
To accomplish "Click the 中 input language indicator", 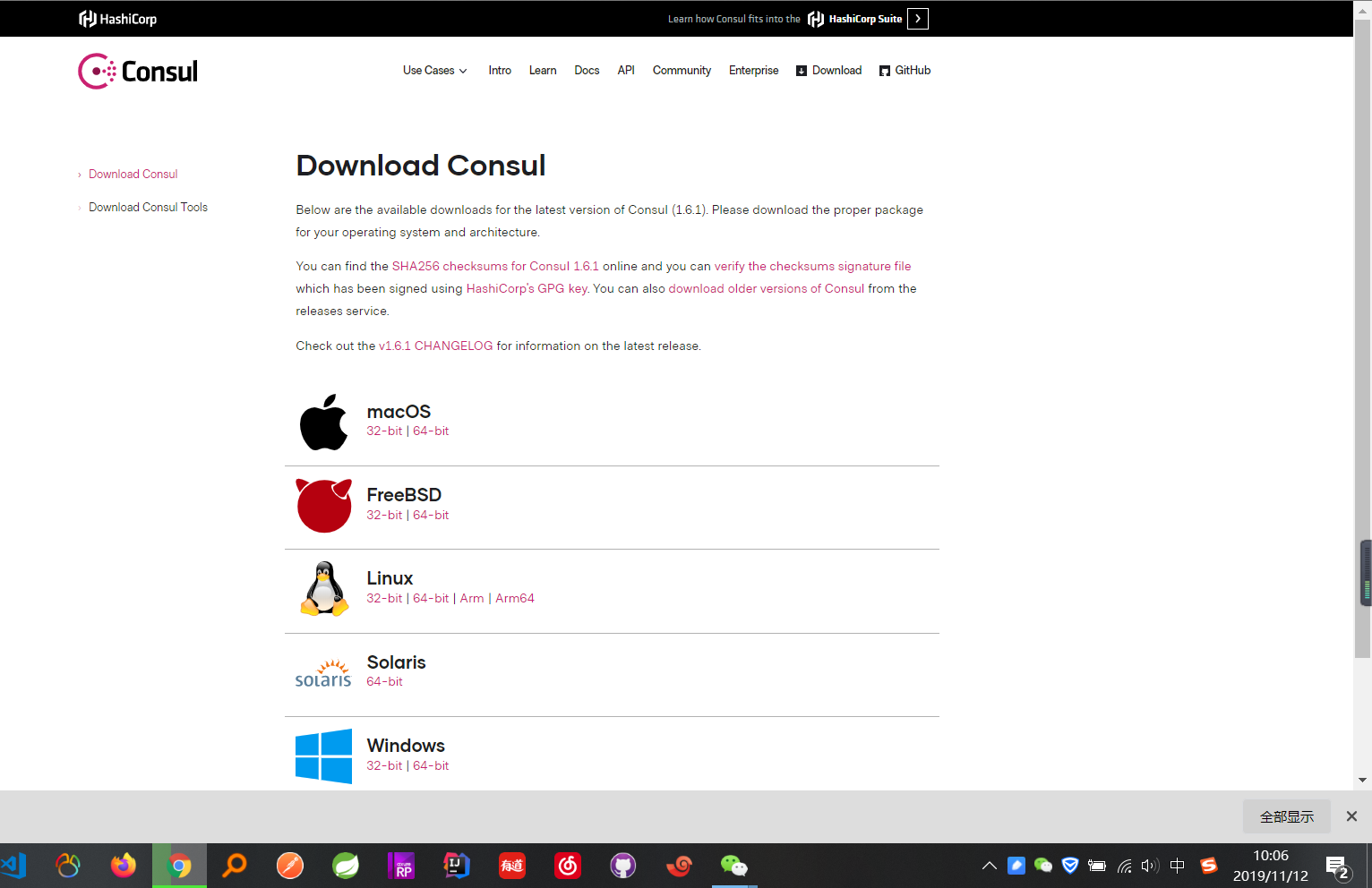I will pos(1178,866).
